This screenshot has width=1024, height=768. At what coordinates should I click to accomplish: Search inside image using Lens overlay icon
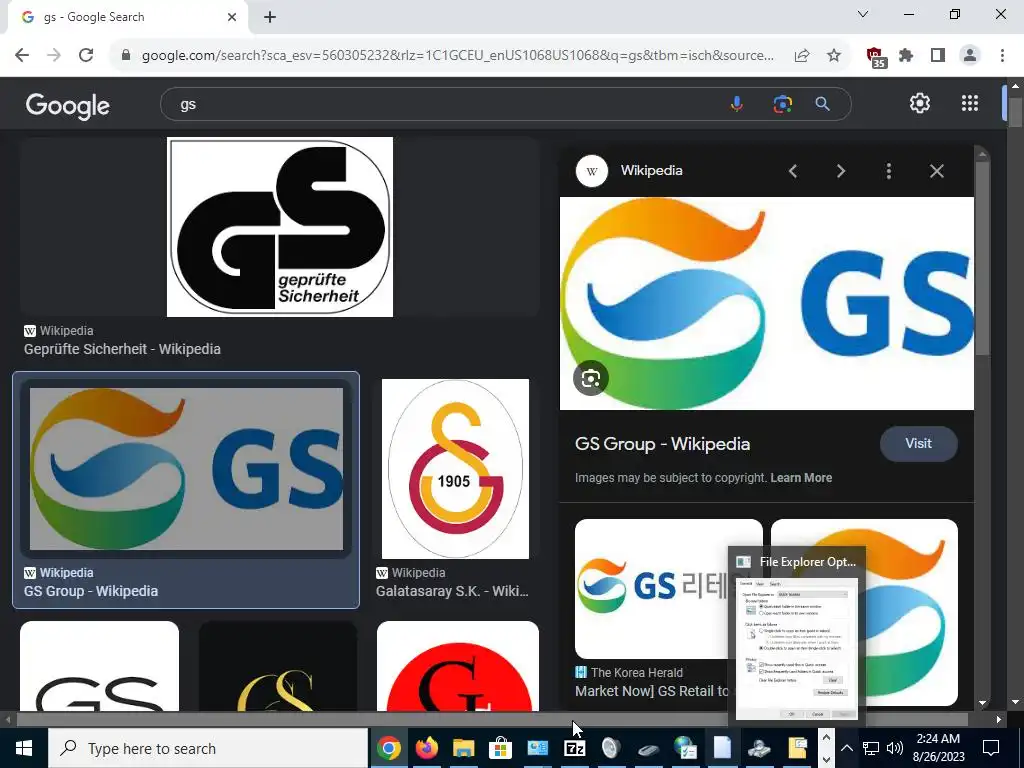click(591, 378)
